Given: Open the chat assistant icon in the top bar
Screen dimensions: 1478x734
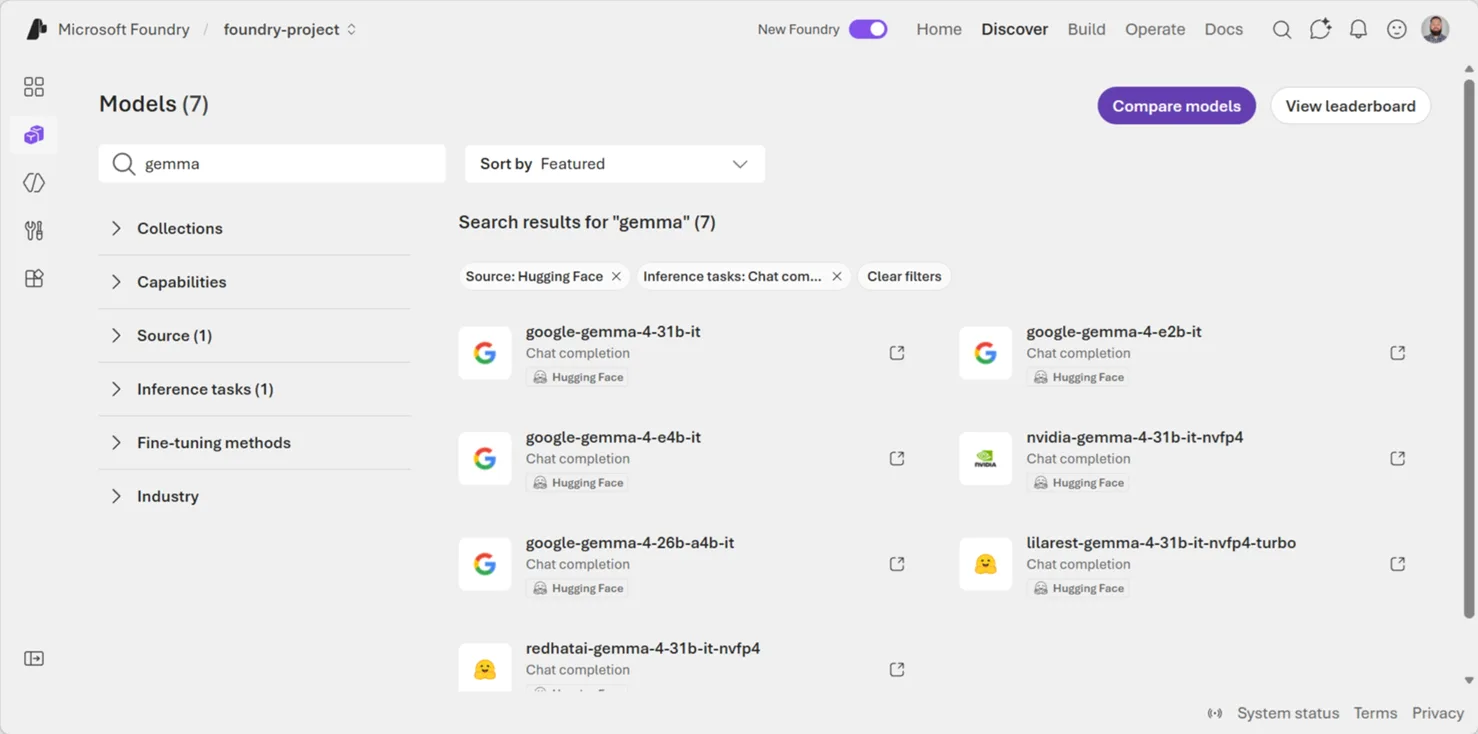Looking at the screenshot, I should click(x=1320, y=29).
